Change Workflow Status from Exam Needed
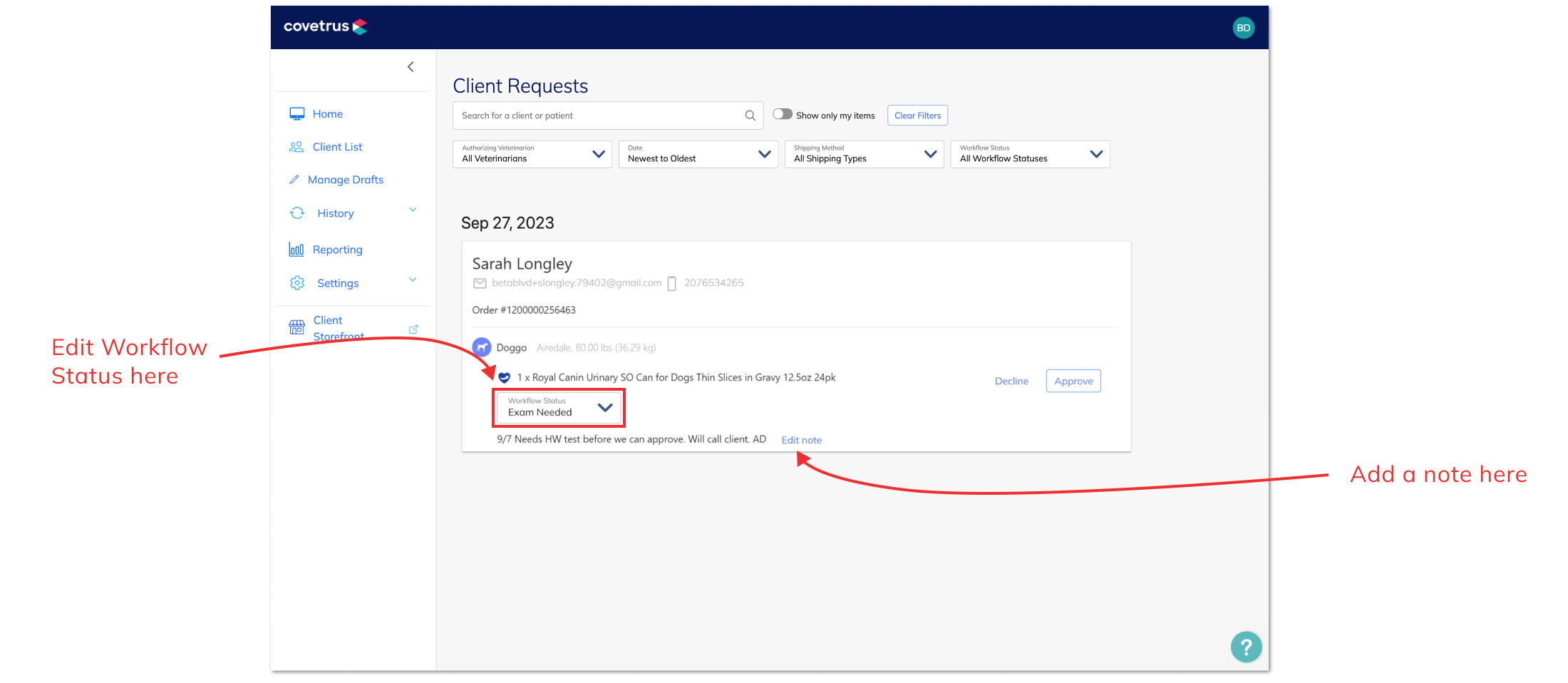 pos(558,407)
